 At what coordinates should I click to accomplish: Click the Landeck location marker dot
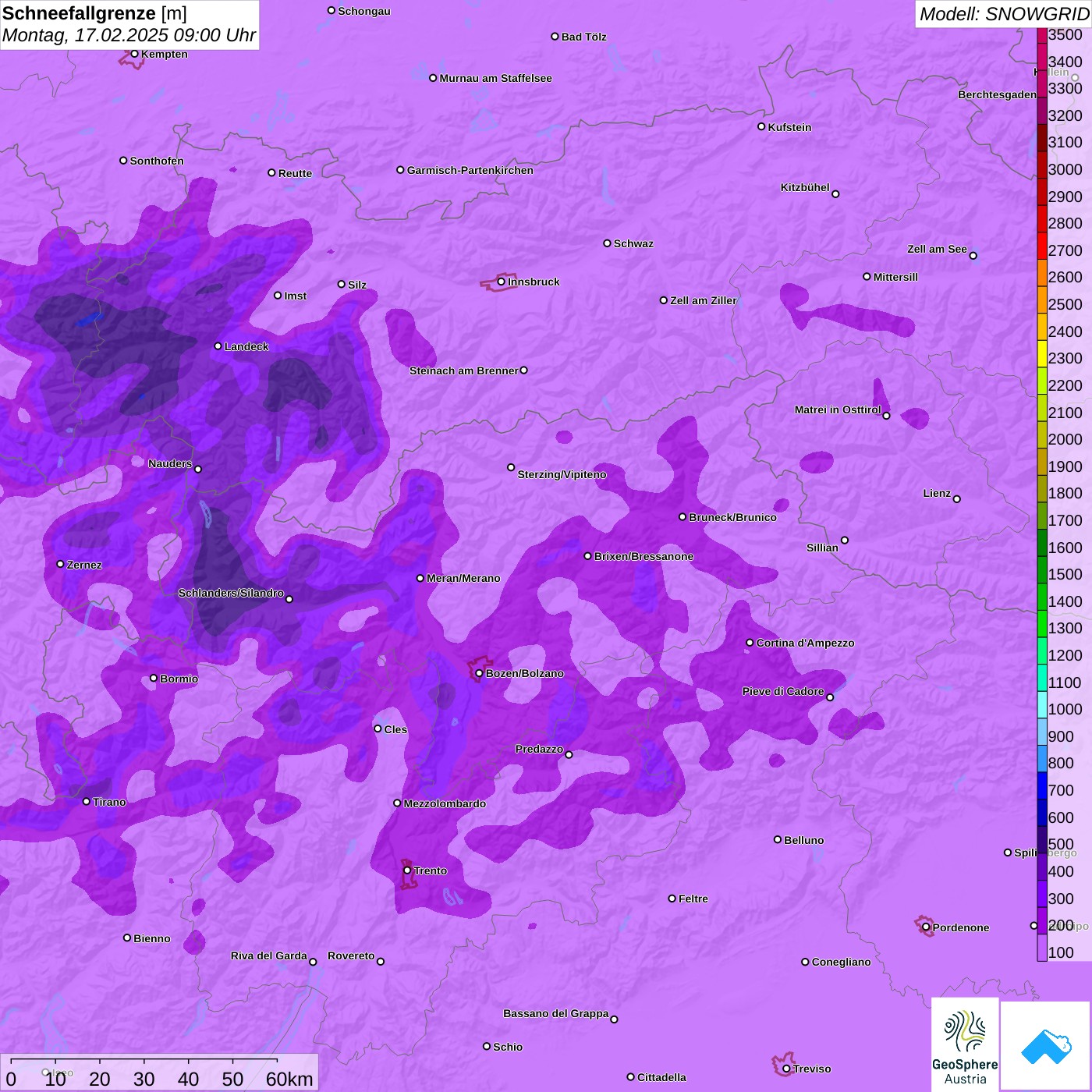pyautogui.click(x=218, y=346)
